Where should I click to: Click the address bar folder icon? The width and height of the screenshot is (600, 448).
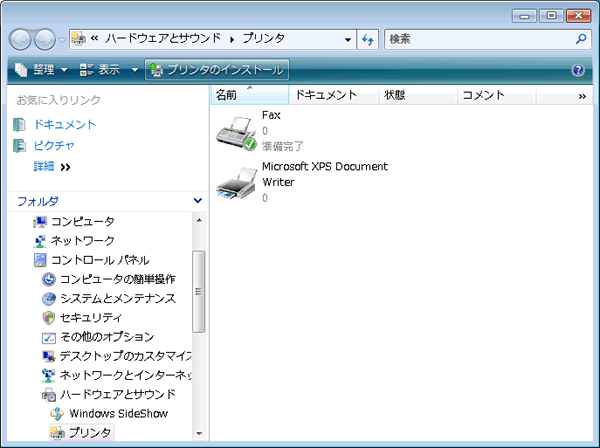tap(78, 39)
